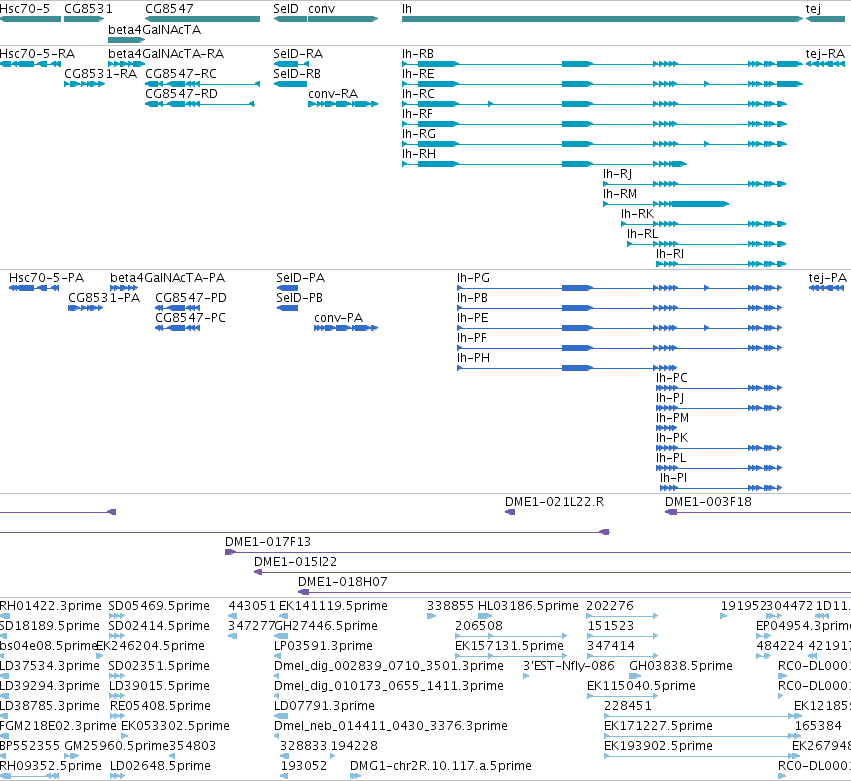The image size is (851, 781).
Task: Select protein Ih-PK label
Action: coord(672,438)
